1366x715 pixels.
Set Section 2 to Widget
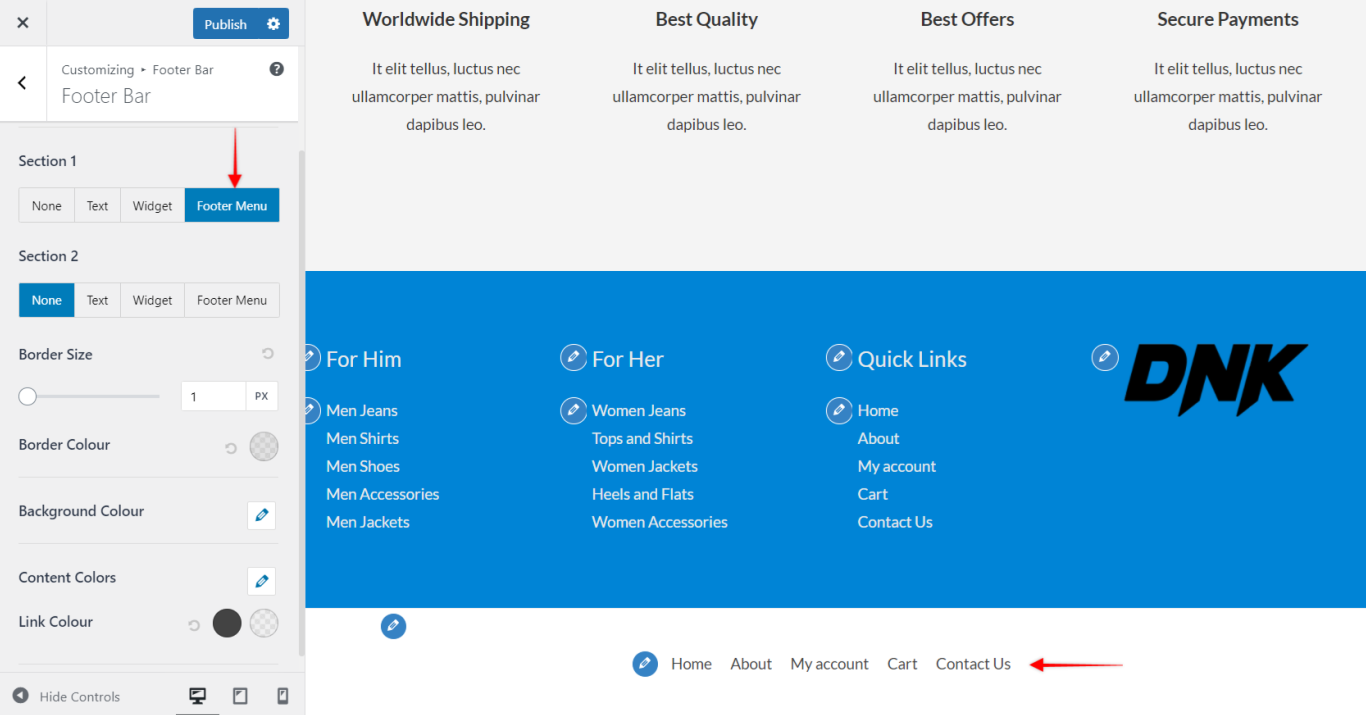click(x=153, y=300)
